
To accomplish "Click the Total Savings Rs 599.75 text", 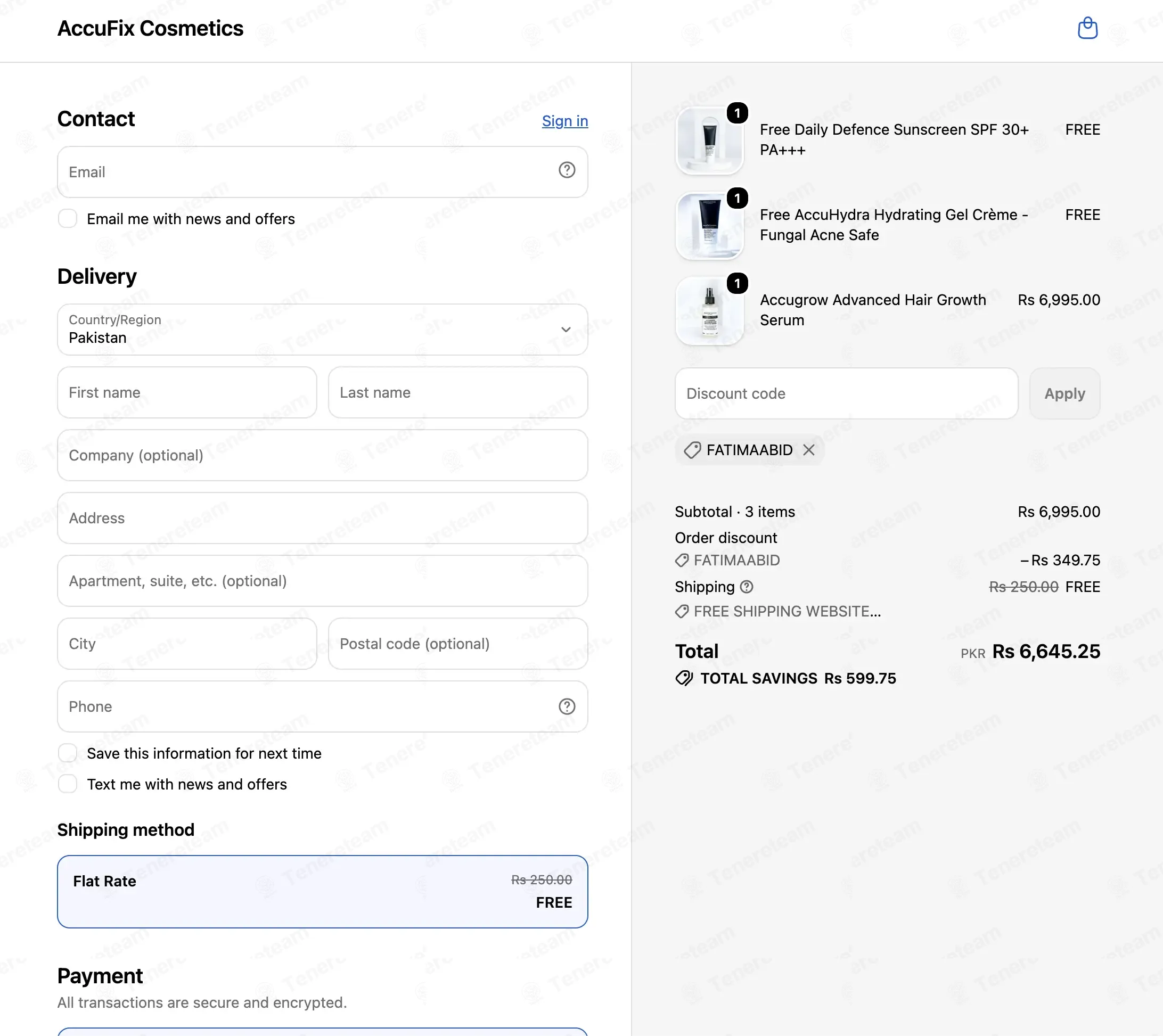I will click(x=798, y=679).
